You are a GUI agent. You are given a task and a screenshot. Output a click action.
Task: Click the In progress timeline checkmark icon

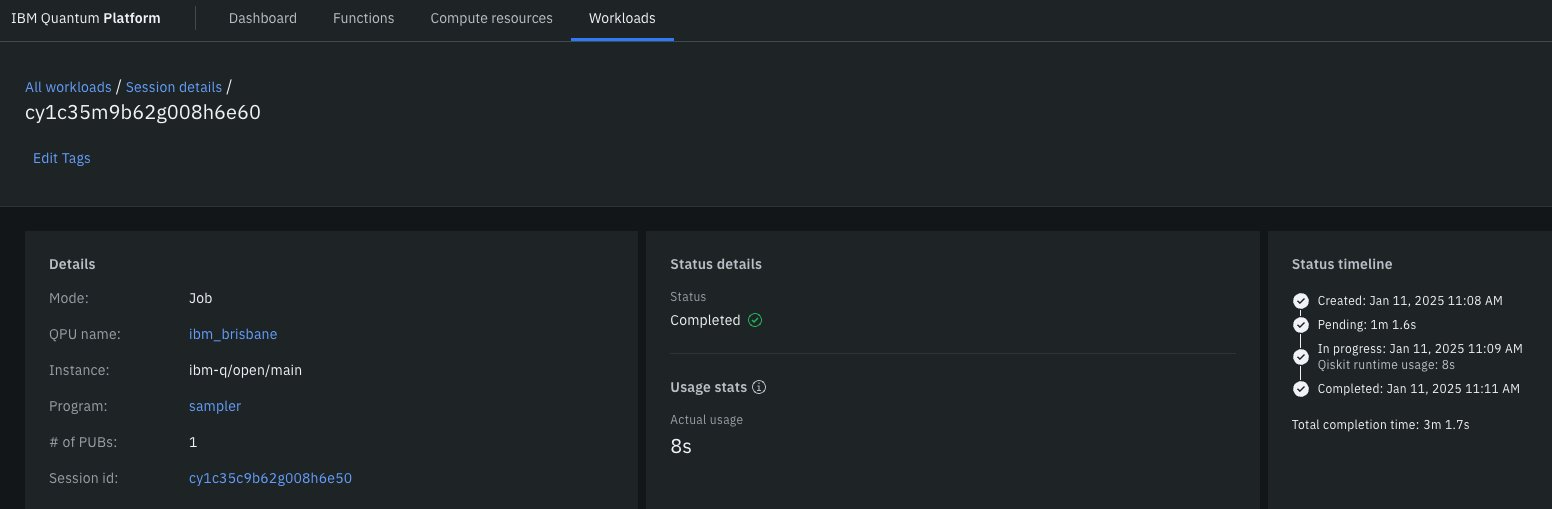click(x=1300, y=356)
